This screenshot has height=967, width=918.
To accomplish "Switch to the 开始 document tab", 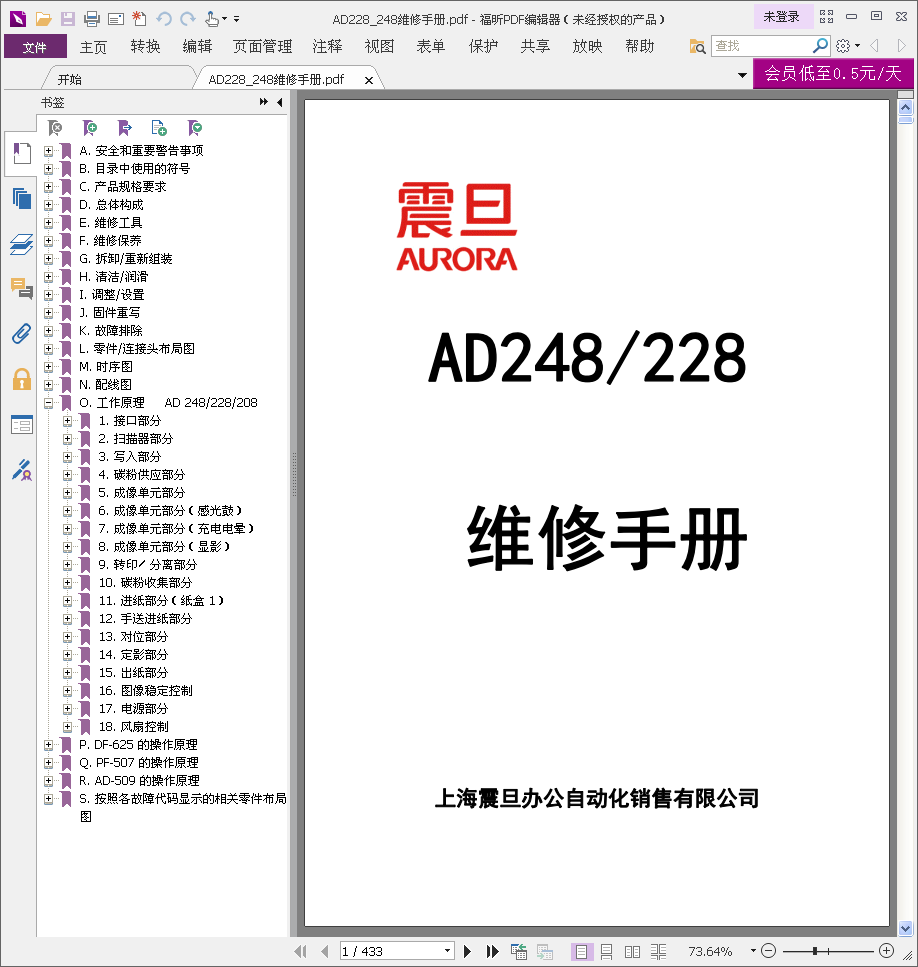I will point(70,79).
